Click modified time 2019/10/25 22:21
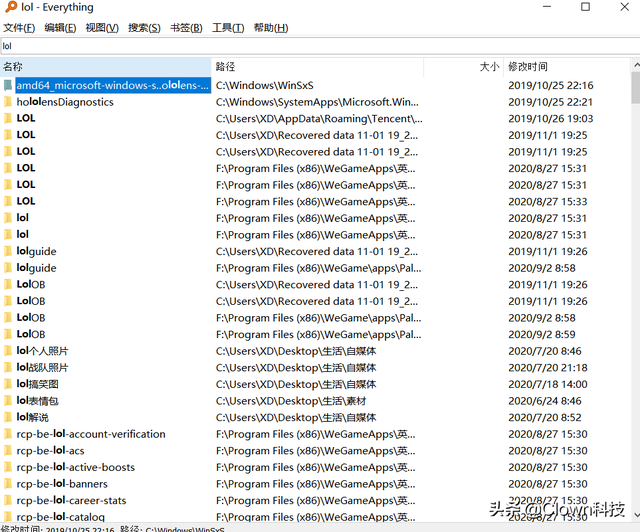Viewport: 640px width, 532px height. [551, 102]
